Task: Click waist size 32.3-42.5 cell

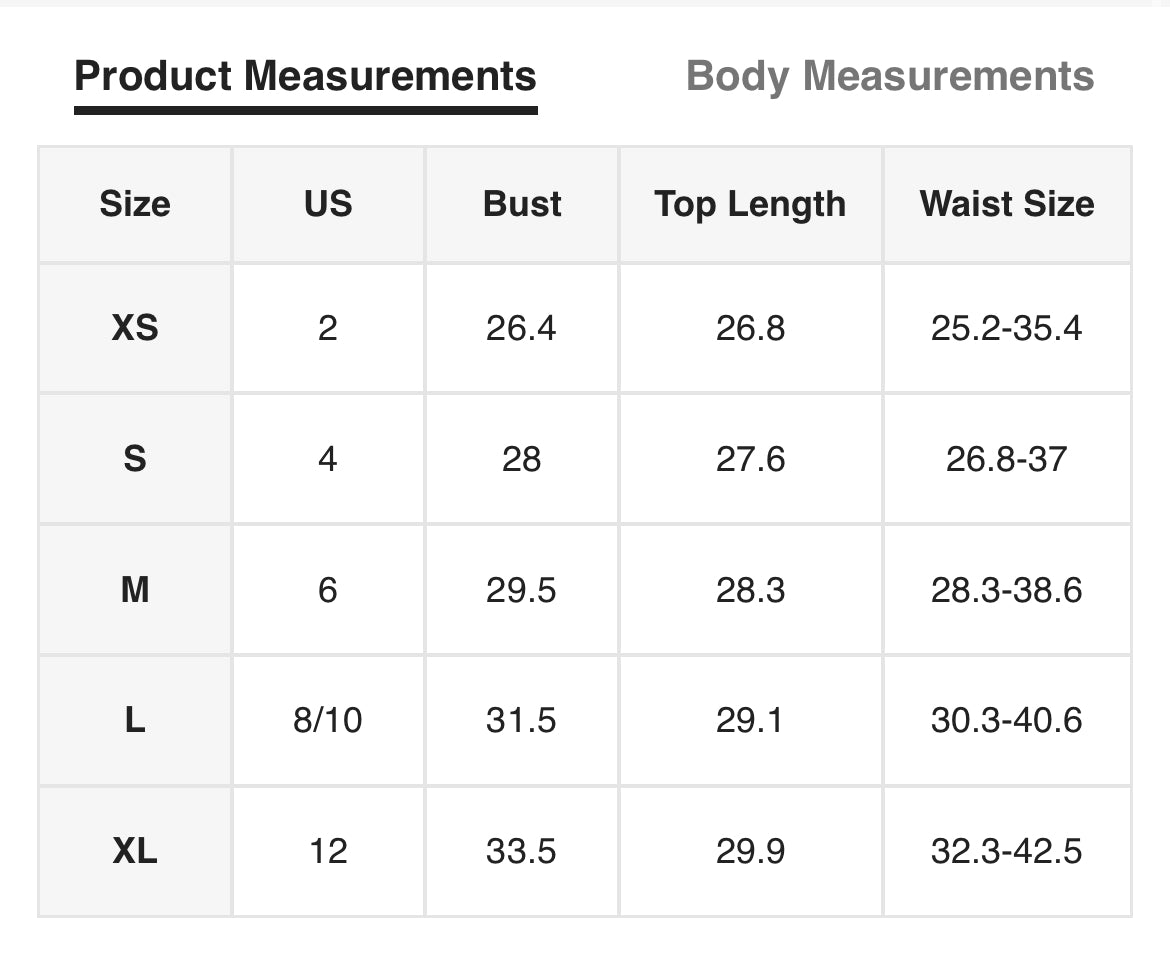Action: click(1007, 851)
